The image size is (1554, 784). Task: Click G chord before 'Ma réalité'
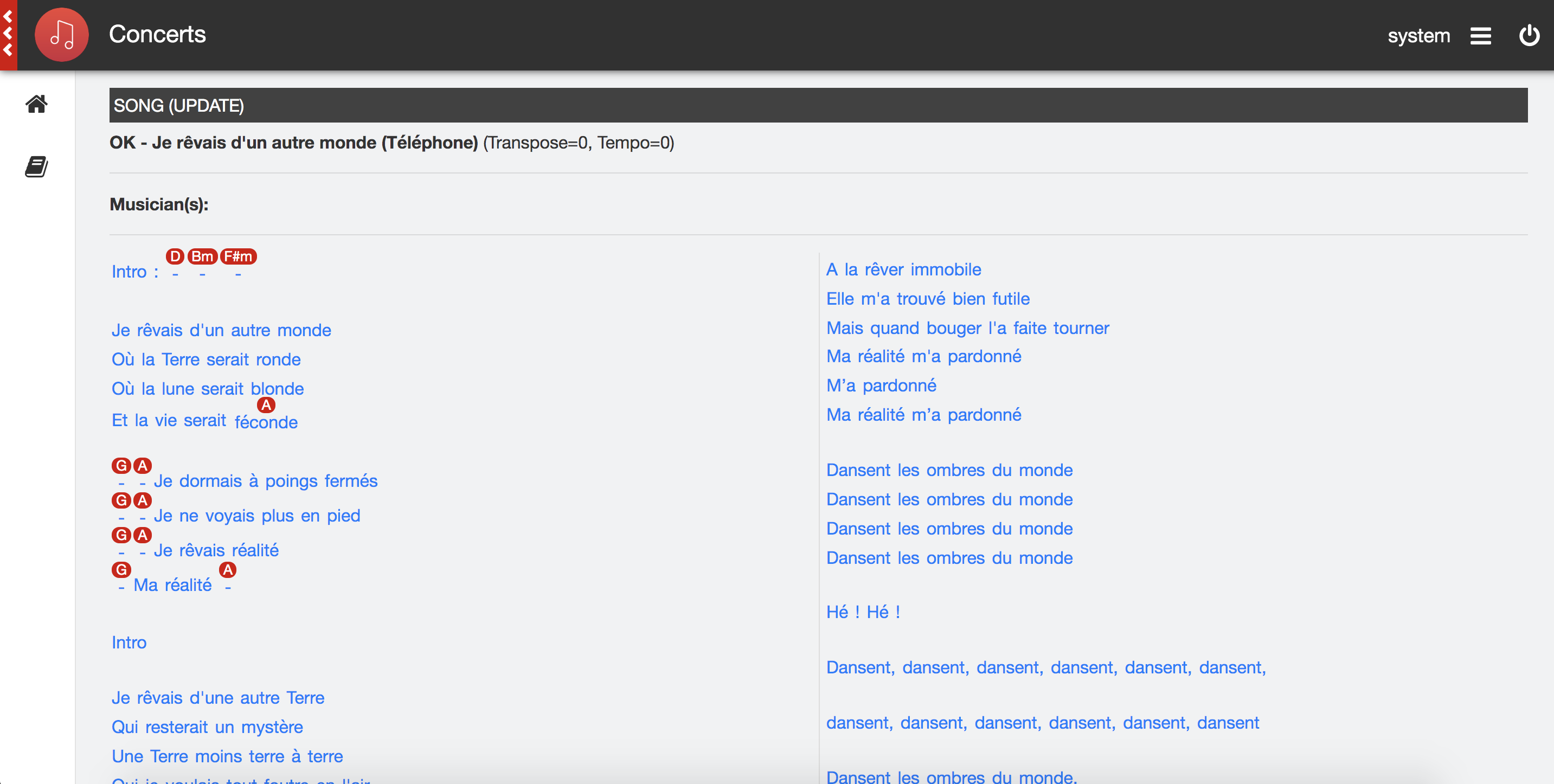pyautogui.click(x=121, y=569)
